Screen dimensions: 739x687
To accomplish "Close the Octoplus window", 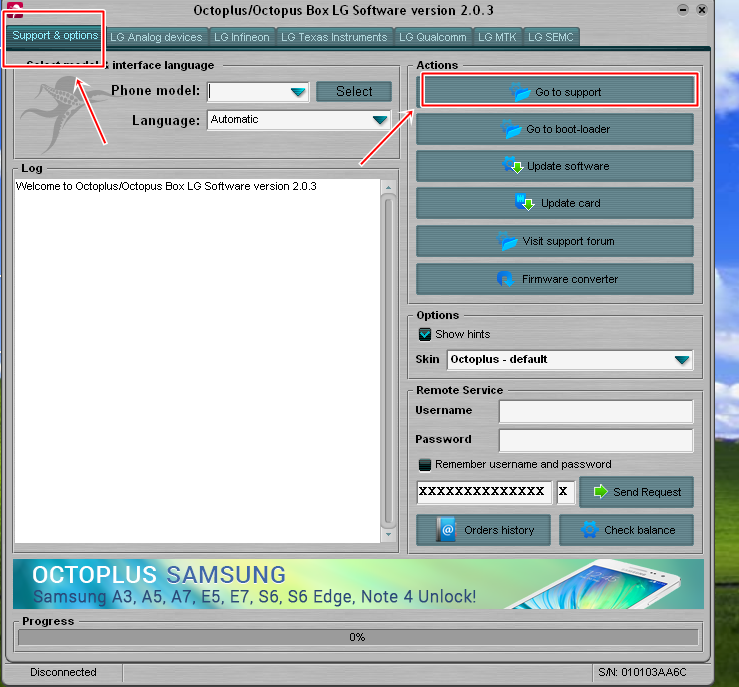I will point(702,9).
